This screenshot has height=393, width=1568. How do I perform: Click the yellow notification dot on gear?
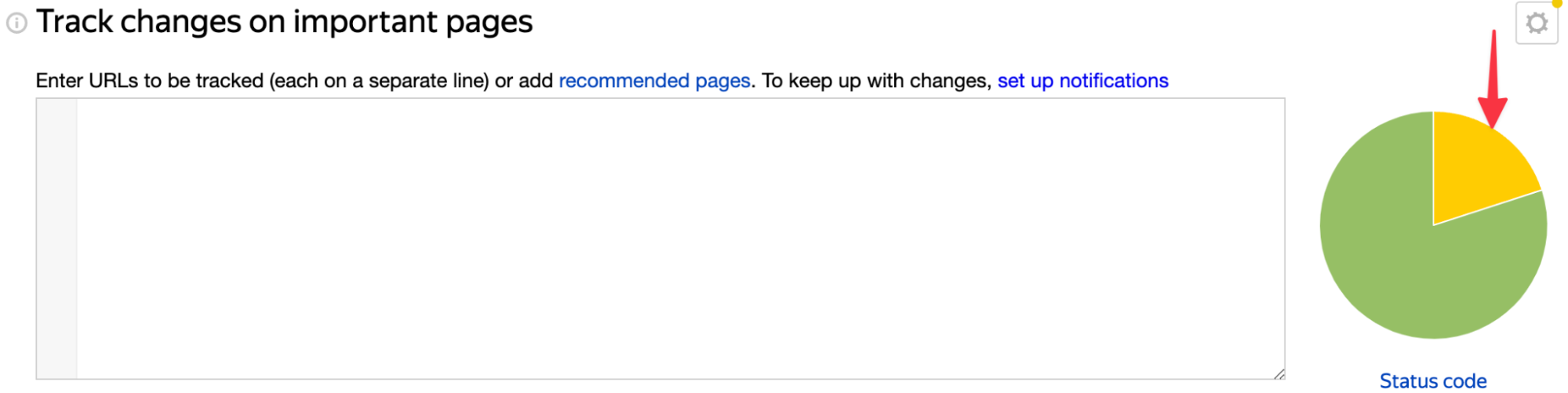[1557, 3]
